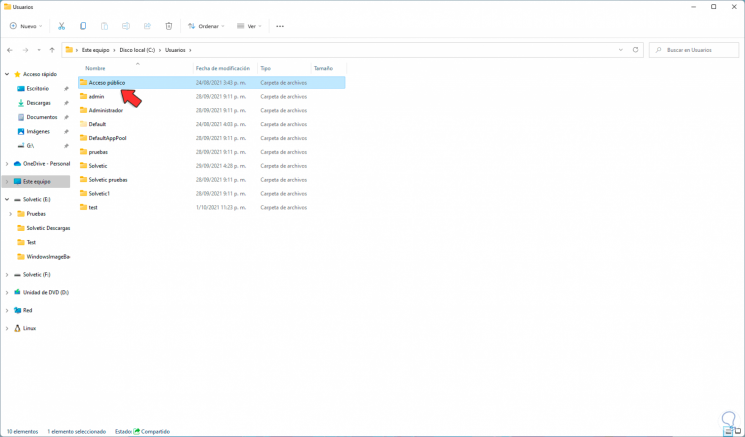Expand the Este equipo tree node

pos(7,181)
